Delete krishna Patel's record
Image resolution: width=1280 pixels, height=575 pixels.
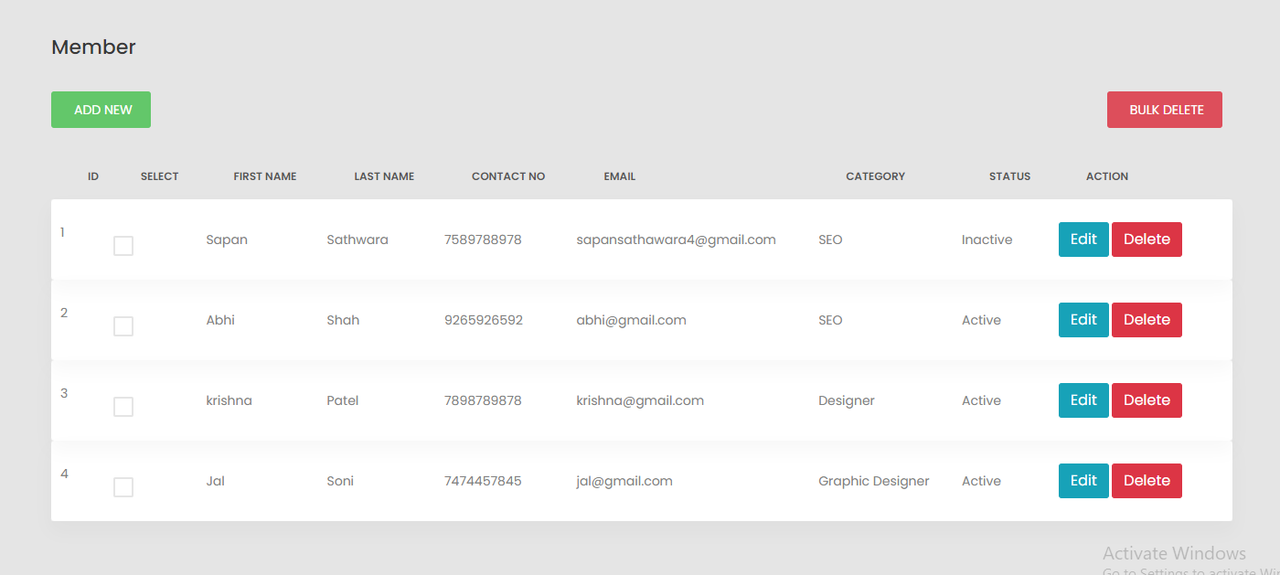pos(1147,400)
